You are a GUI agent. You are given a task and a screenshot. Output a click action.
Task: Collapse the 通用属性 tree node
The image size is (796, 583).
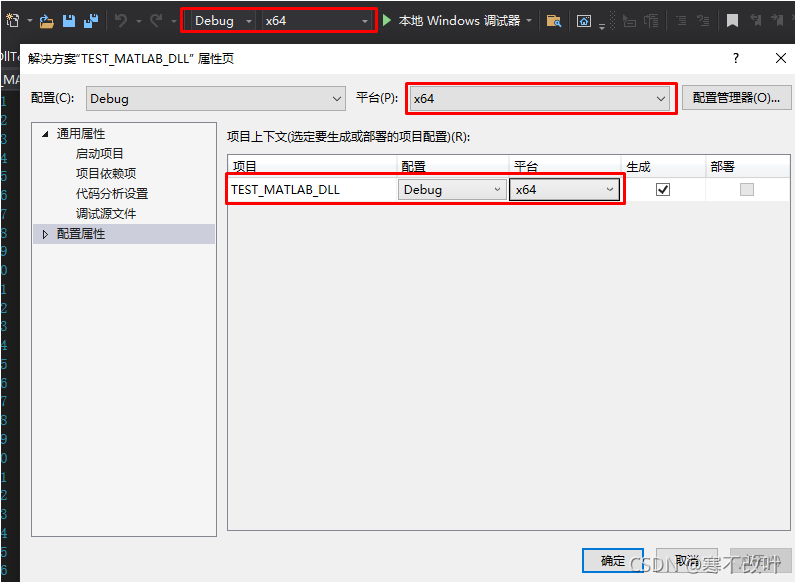[x=45, y=134]
